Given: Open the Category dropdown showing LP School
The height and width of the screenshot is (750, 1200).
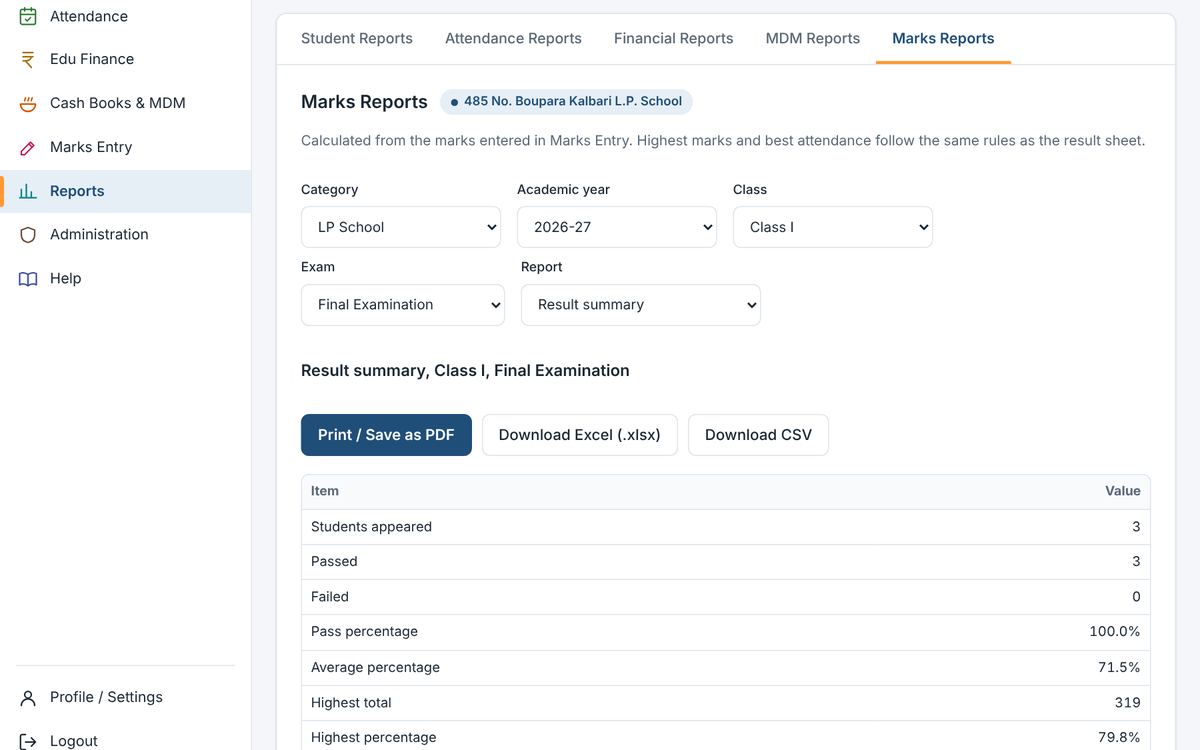Looking at the screenshot, I should 401,227.
